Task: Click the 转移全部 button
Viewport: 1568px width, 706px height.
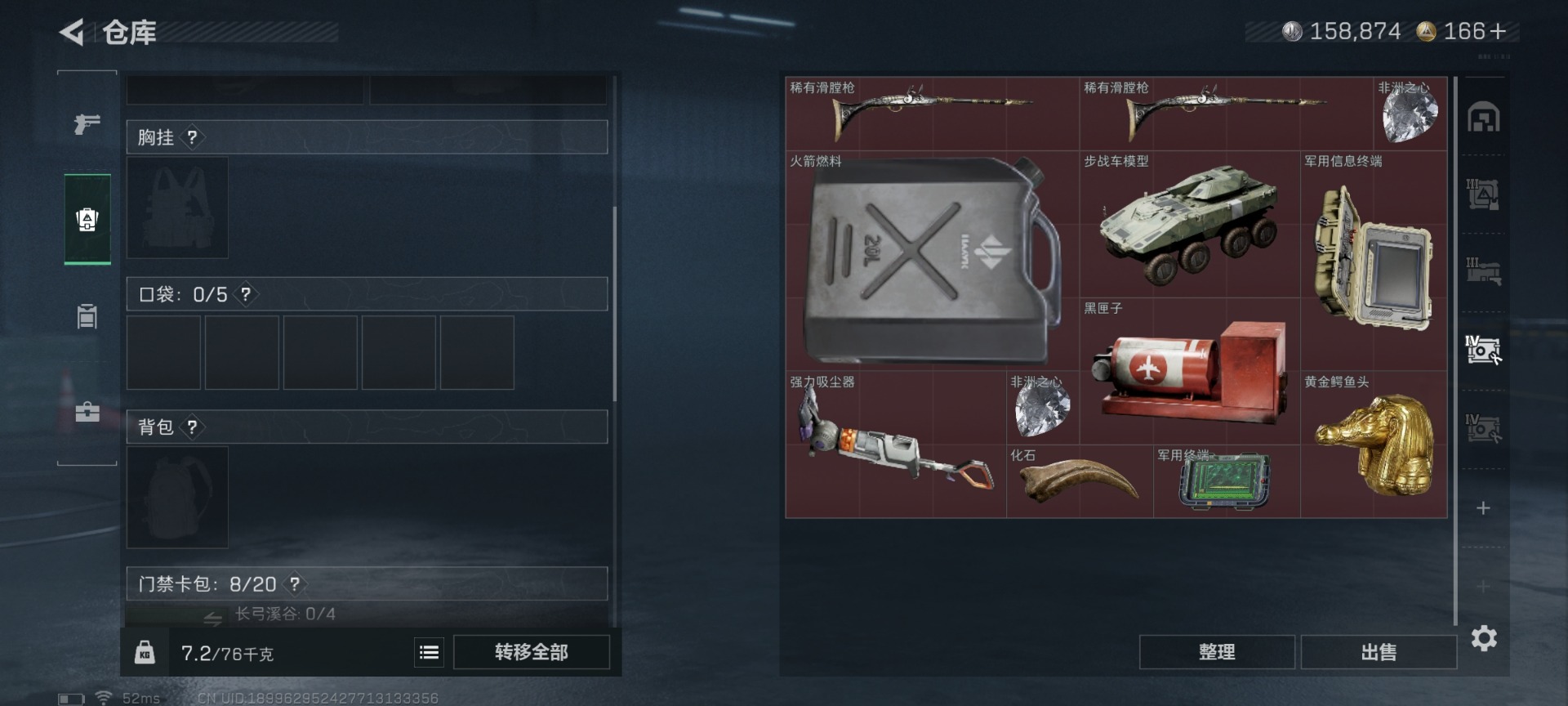Action: click(532, 652)
